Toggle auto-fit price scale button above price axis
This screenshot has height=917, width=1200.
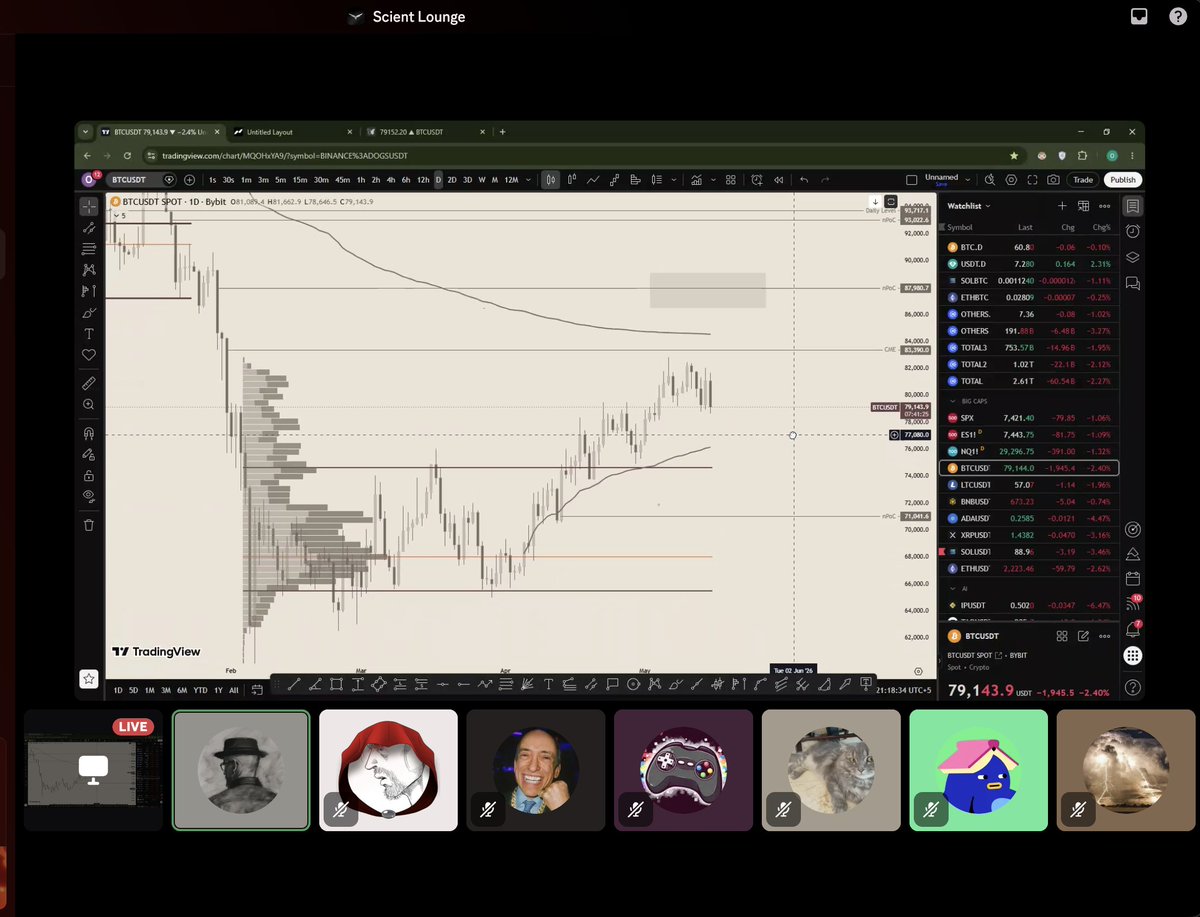[891, 202]
